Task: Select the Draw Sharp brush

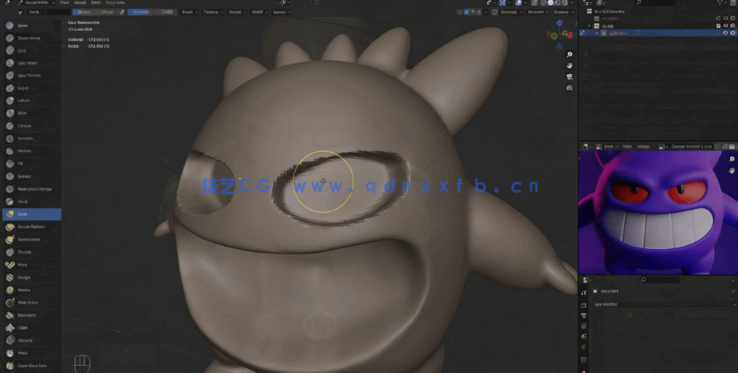Action: click(31, 38)
